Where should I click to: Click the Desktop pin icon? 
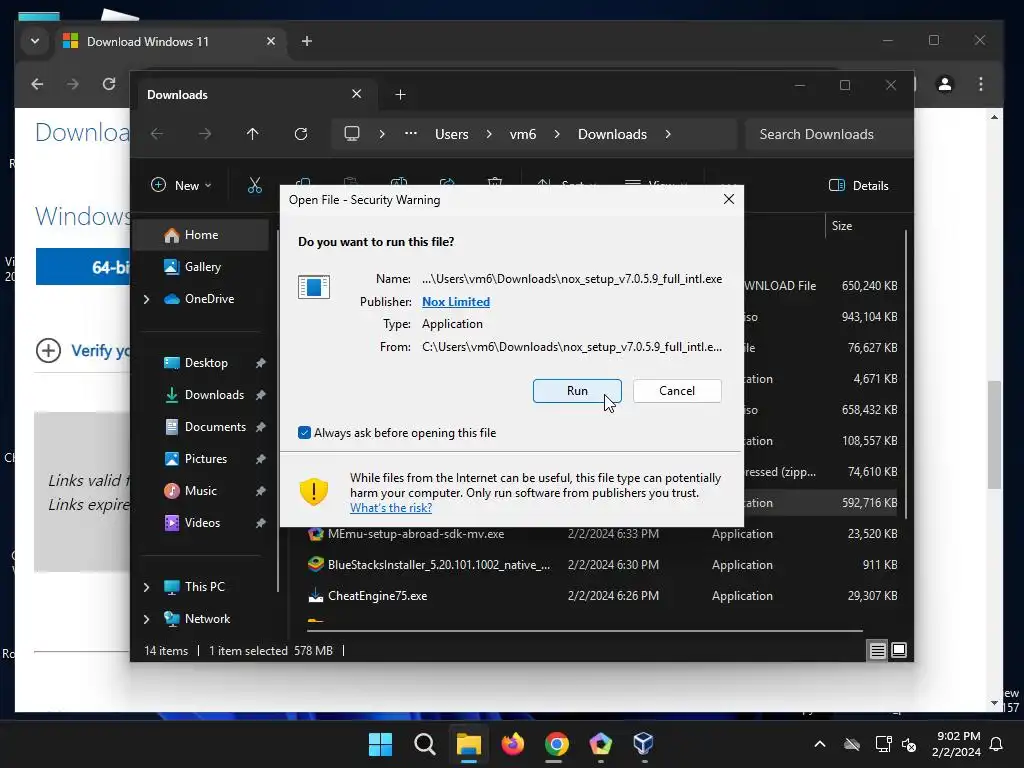point(261,362)
